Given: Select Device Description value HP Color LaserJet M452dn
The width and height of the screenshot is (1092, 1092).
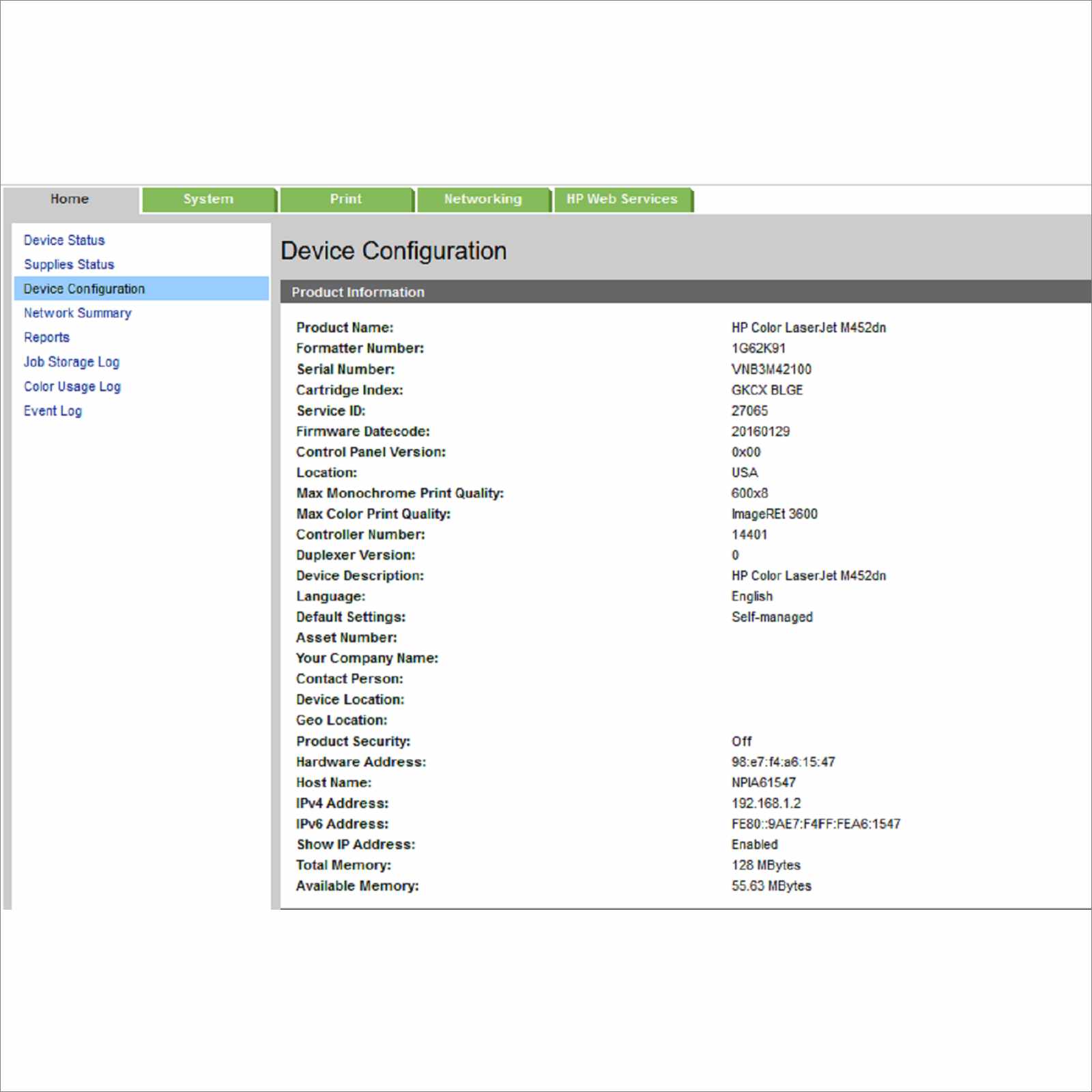Looking at the screenshot, I should (x=809, y=575).
